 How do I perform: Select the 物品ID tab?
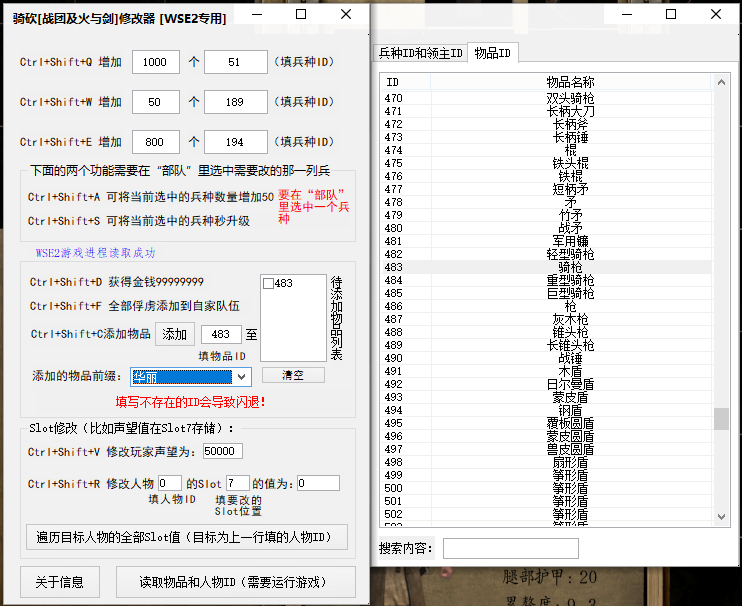[x=492, y=53]
